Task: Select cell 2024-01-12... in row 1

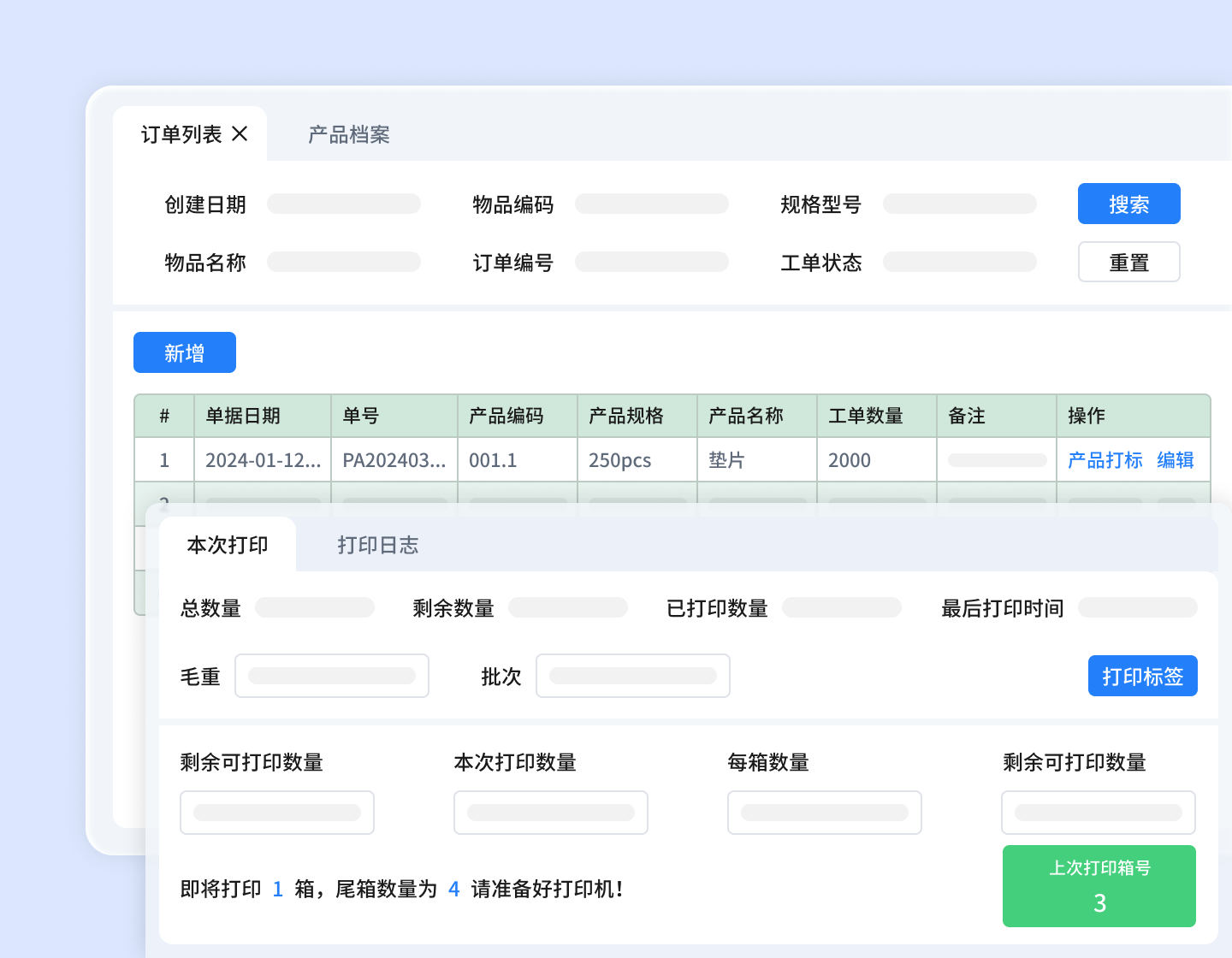Action: click(x=263, y=460)
